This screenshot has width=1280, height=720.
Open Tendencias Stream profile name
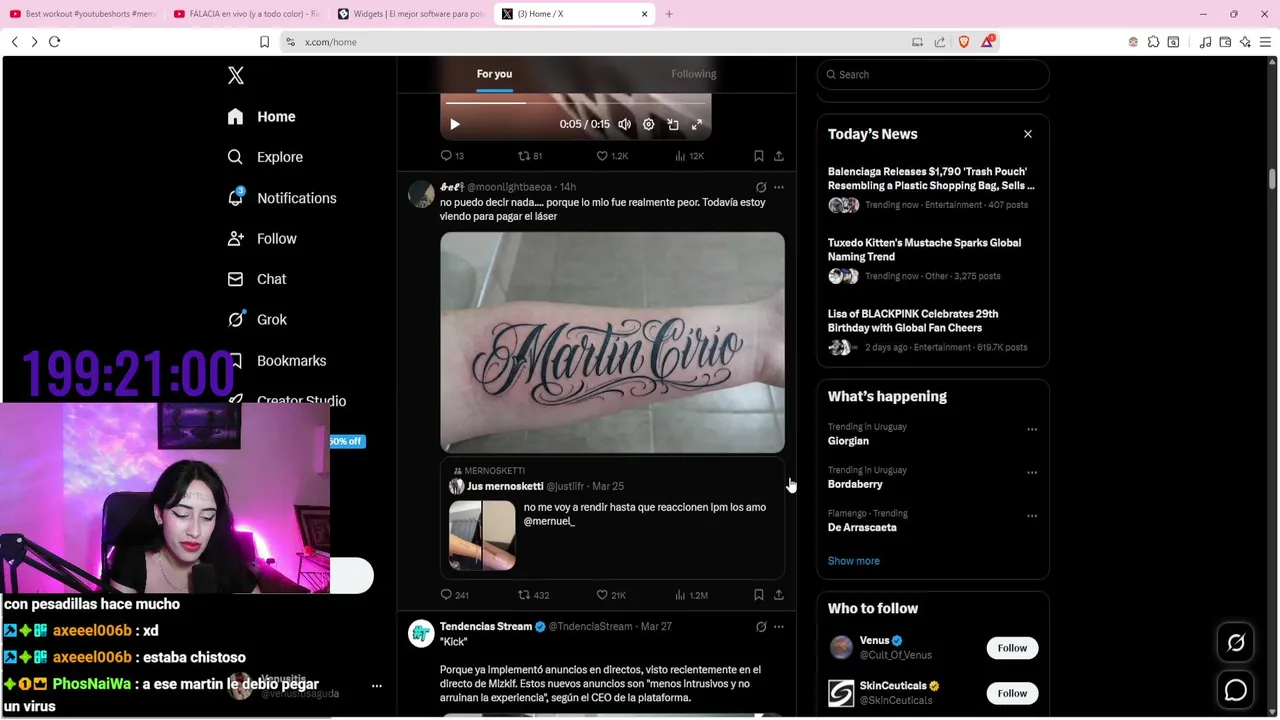point(486,627)
